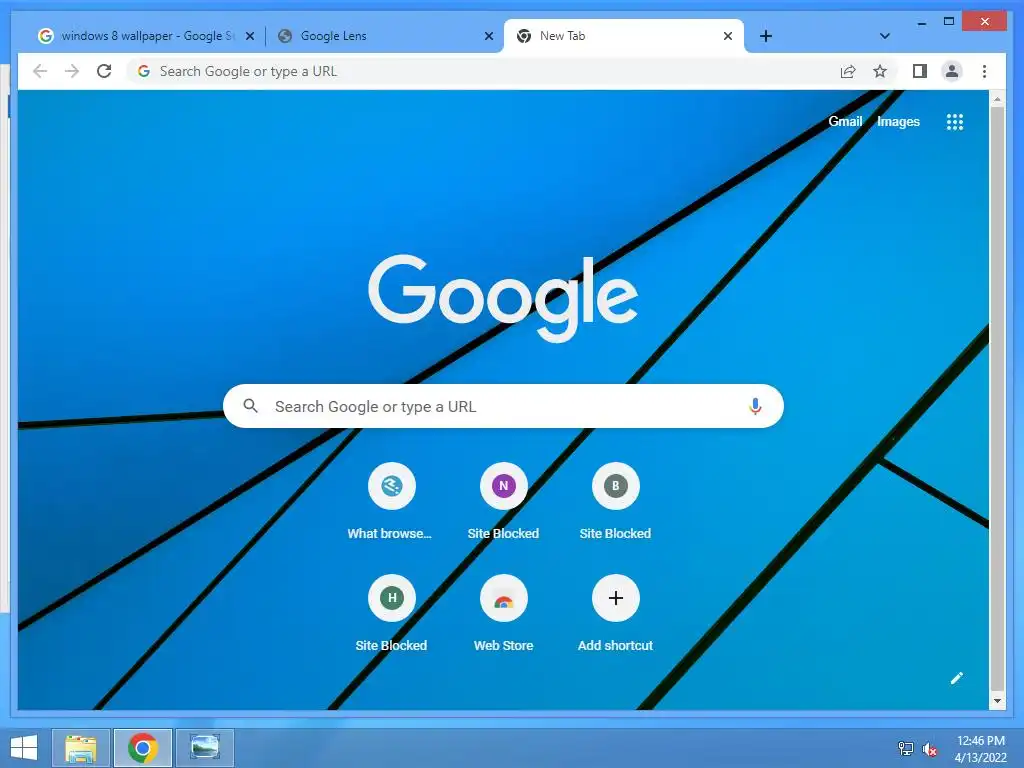Viewport: 1024px width, 768px height.
Task: Expand the tab search dropdown arrow
Action: coord(884,36)
